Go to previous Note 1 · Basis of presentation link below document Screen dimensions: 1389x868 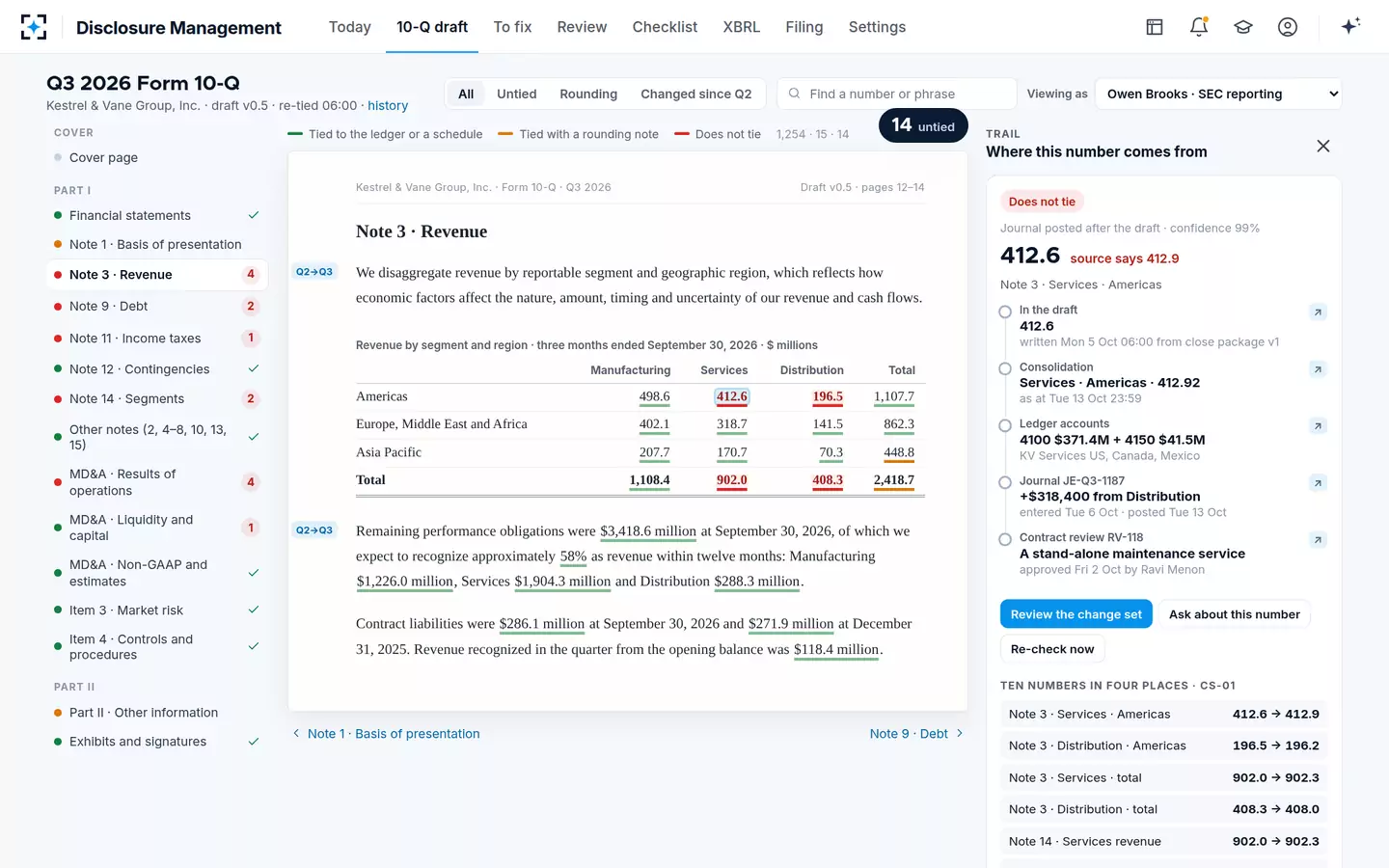pos(386,734)
